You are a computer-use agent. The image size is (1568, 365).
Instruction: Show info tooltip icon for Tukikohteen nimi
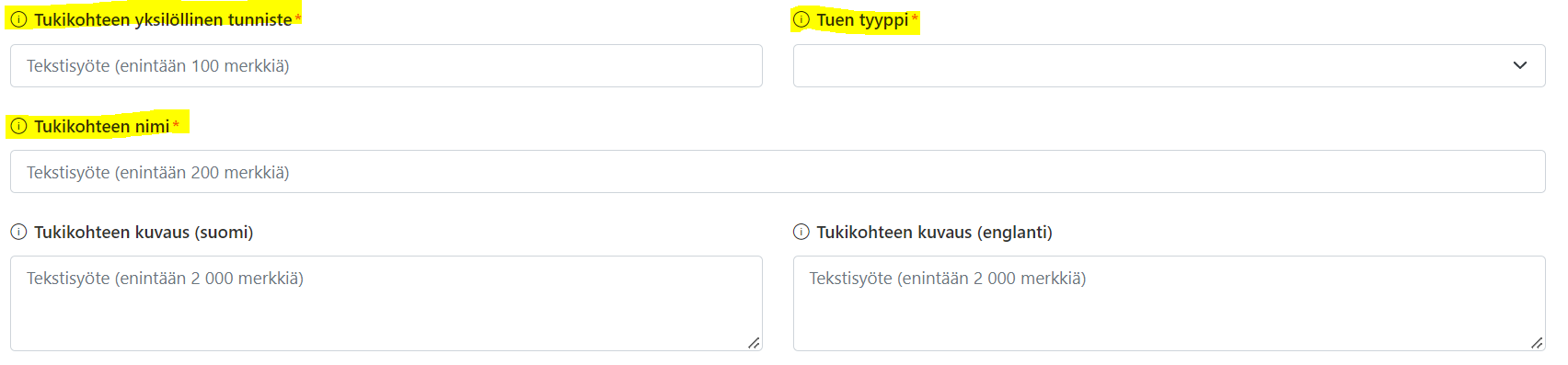18,126
